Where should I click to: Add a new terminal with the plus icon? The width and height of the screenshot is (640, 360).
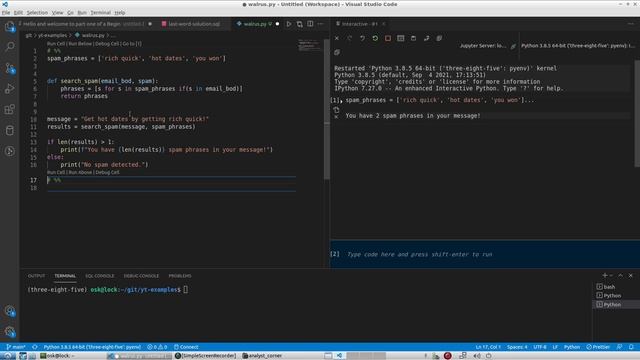click(x=604, y=276)
